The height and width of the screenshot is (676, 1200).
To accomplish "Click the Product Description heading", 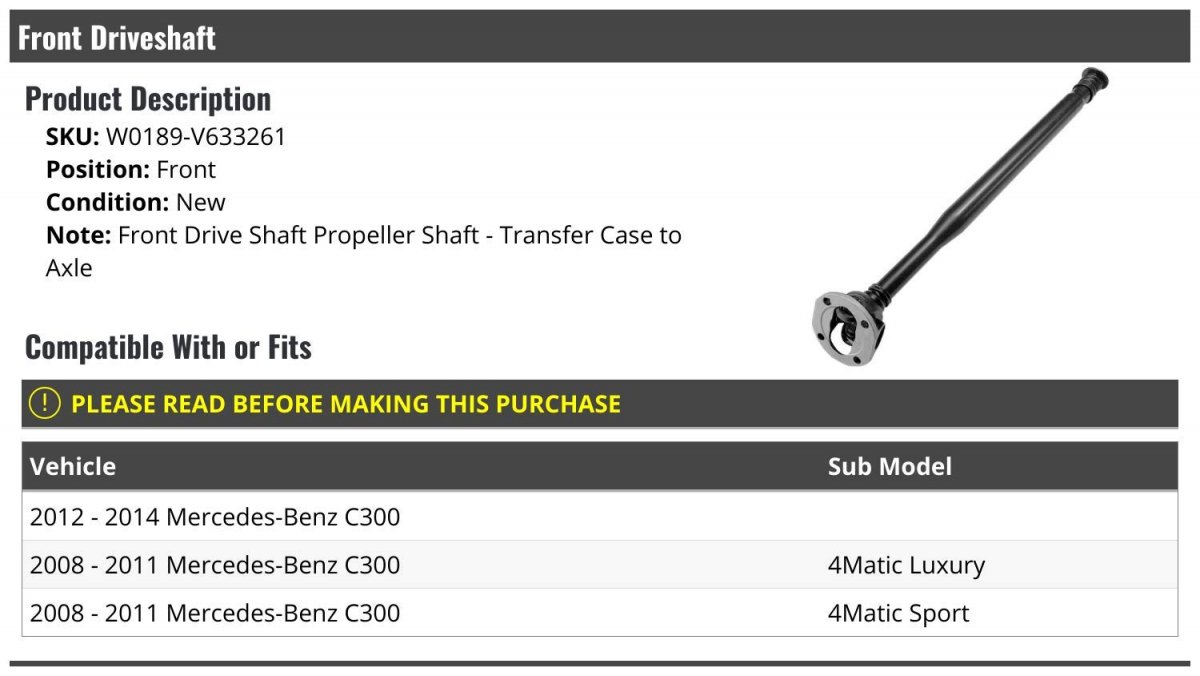I will click(148, 99).
